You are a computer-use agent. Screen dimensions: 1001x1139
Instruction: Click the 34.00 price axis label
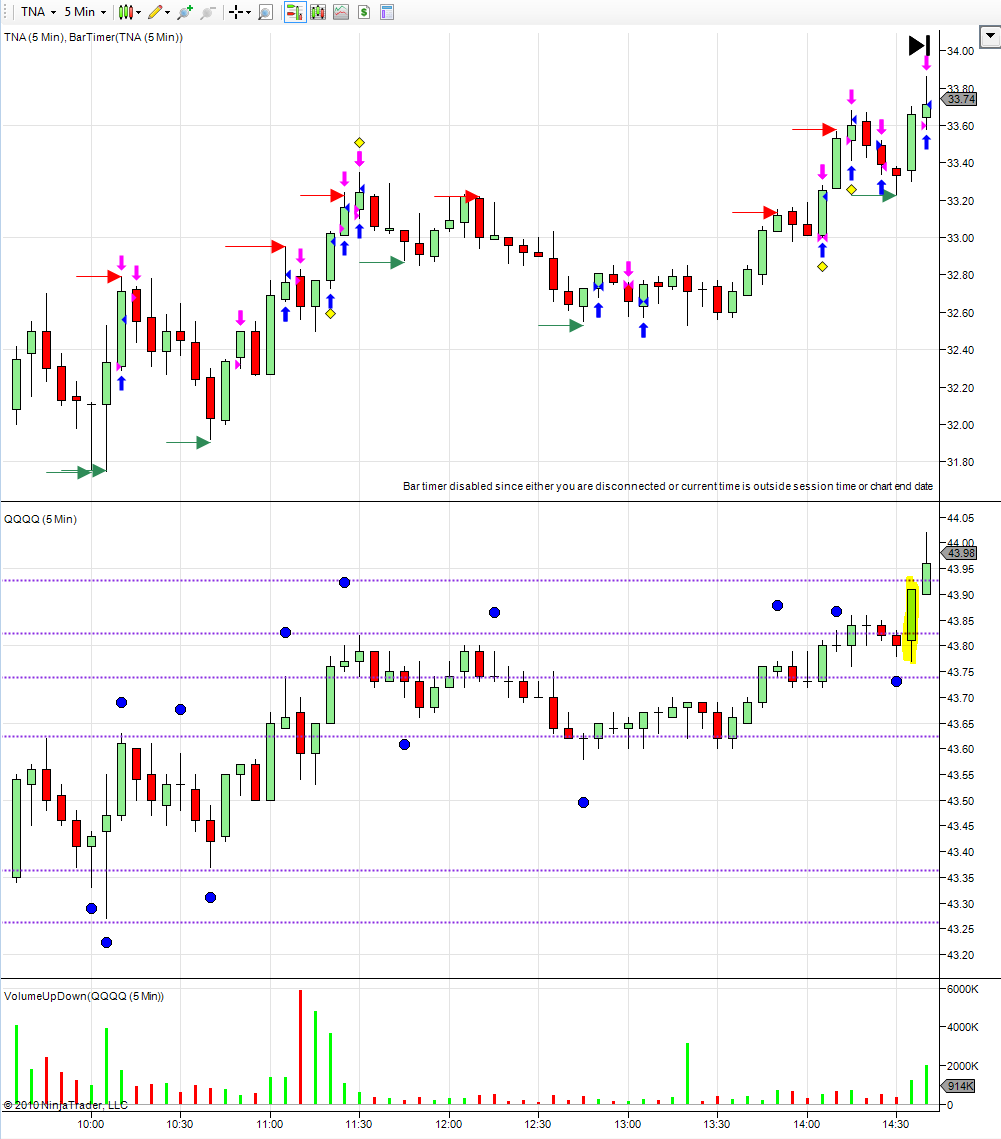pos(960,51)
